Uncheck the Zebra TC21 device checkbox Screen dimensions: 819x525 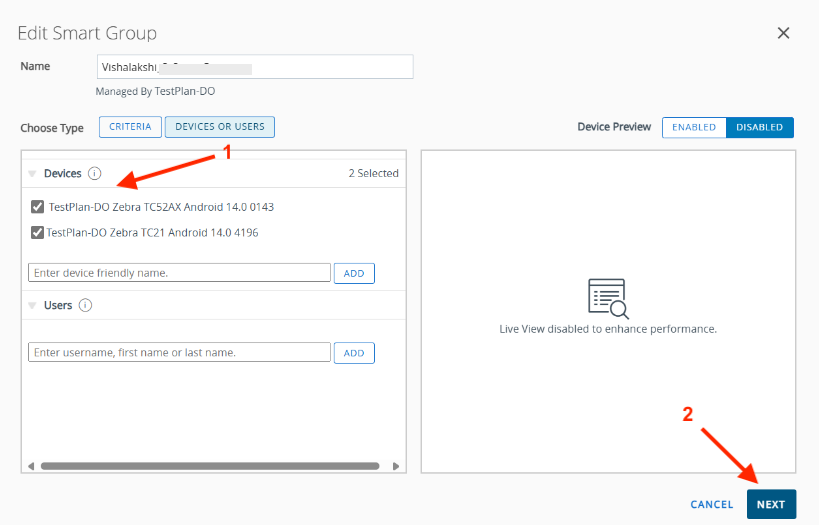pyautogui.click(x=38, y=232)
